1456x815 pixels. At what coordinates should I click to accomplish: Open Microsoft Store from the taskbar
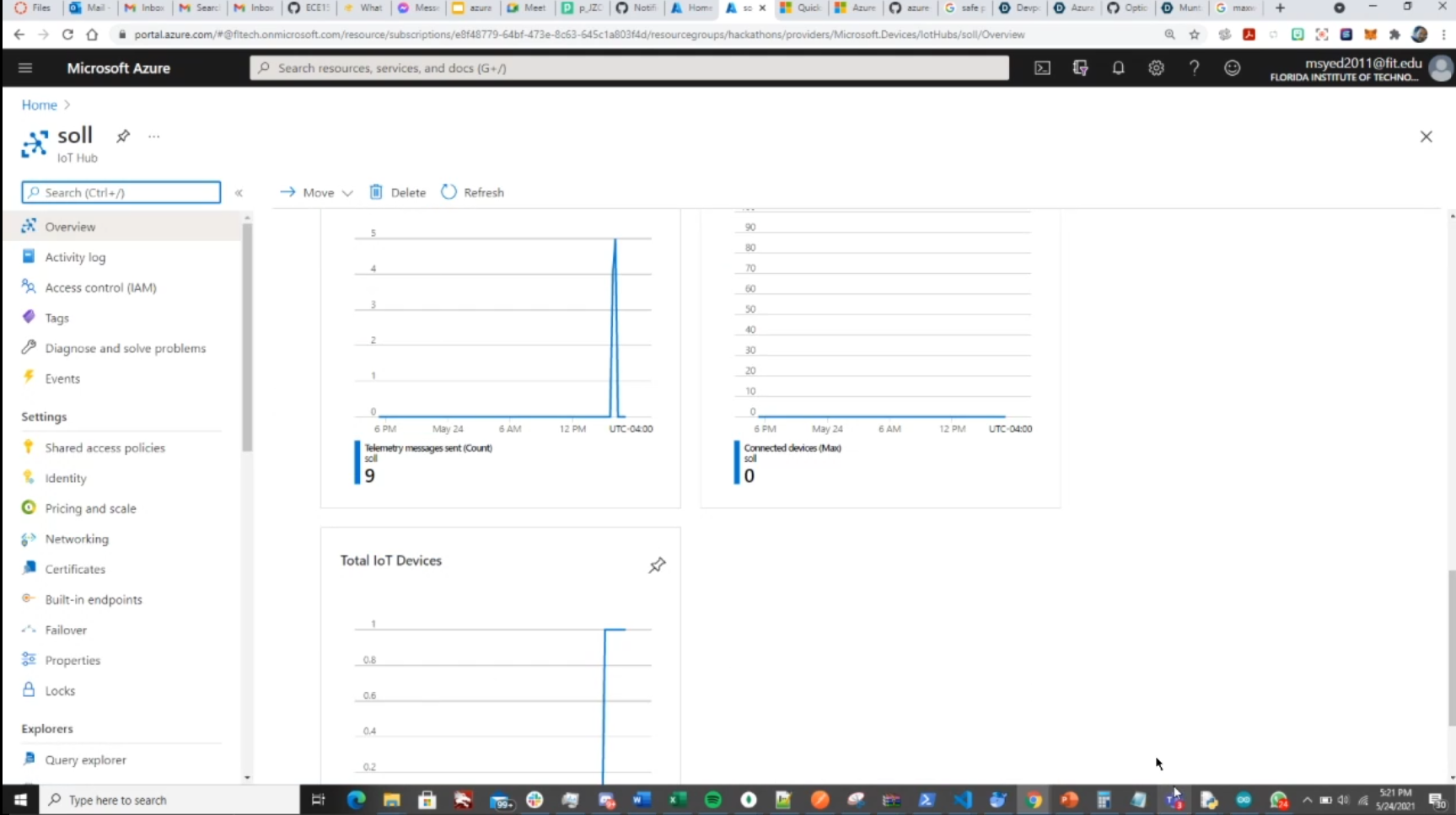(x=427, y=800)
